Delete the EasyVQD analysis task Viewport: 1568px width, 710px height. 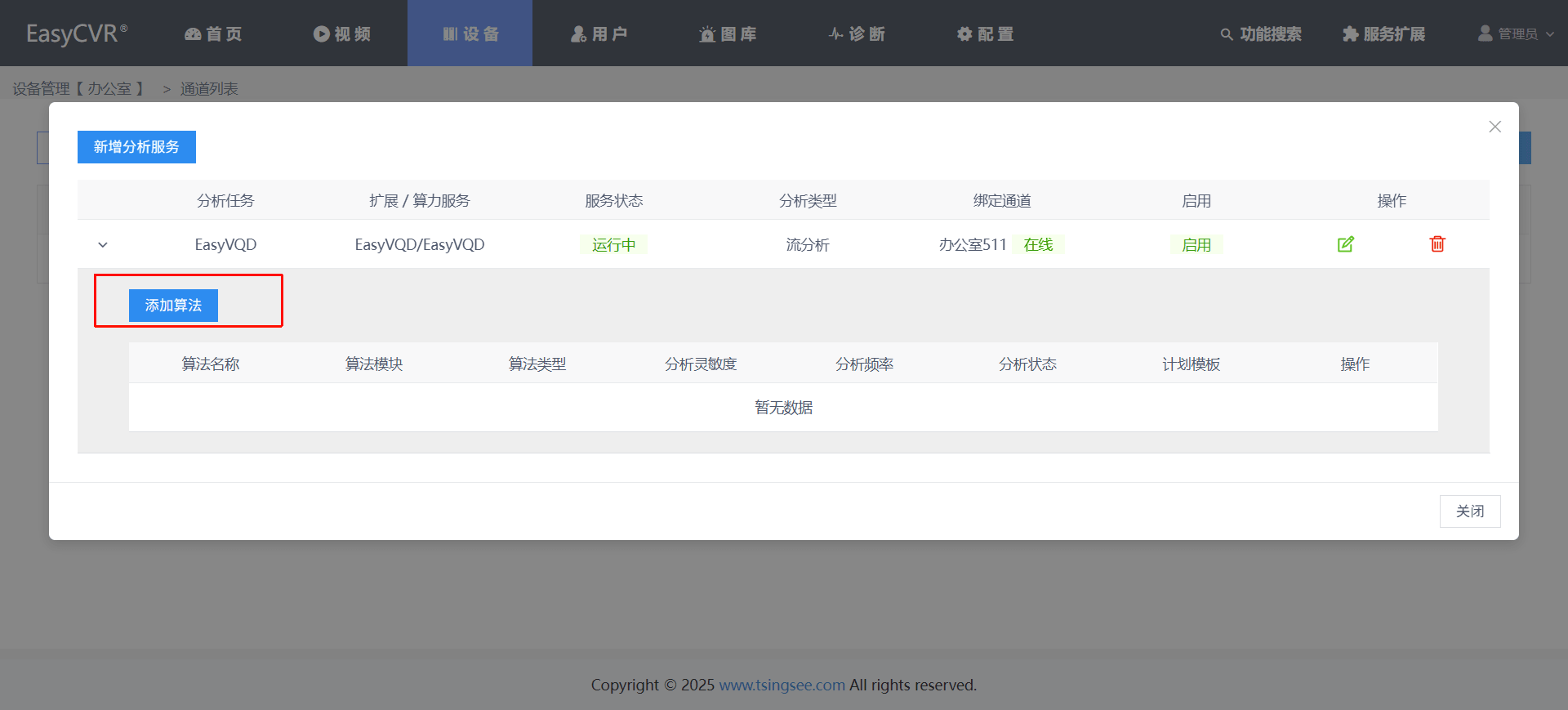[1437, 244]
